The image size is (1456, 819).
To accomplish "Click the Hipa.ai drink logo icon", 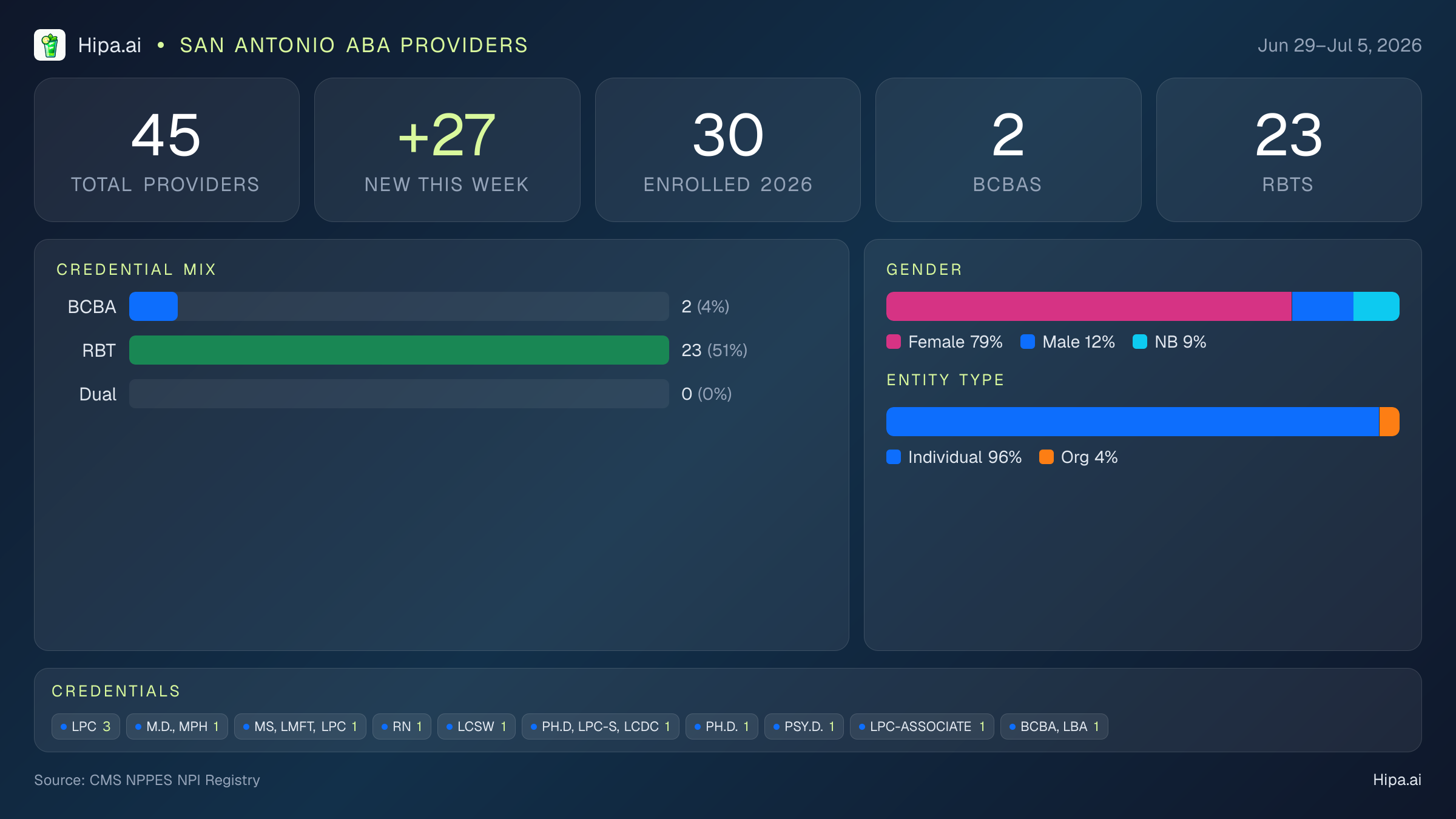I will (x=50, y=45).
